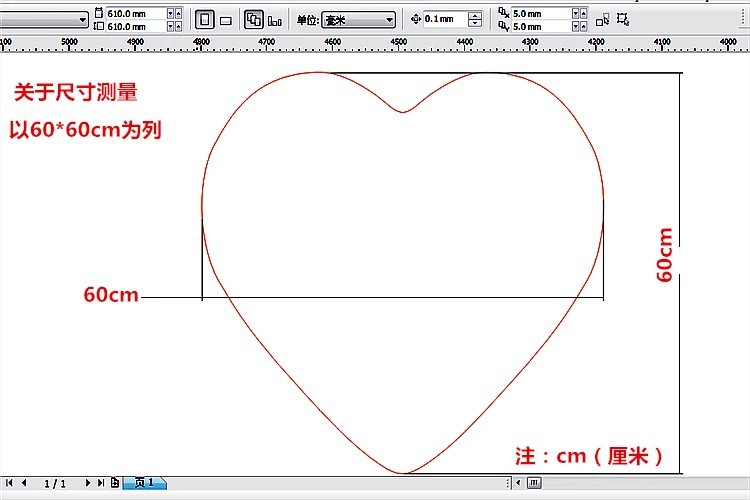The height and width of the screenshot is (500, 750).
Task: Increase page width with up arrow
Action: coord(178,13)
